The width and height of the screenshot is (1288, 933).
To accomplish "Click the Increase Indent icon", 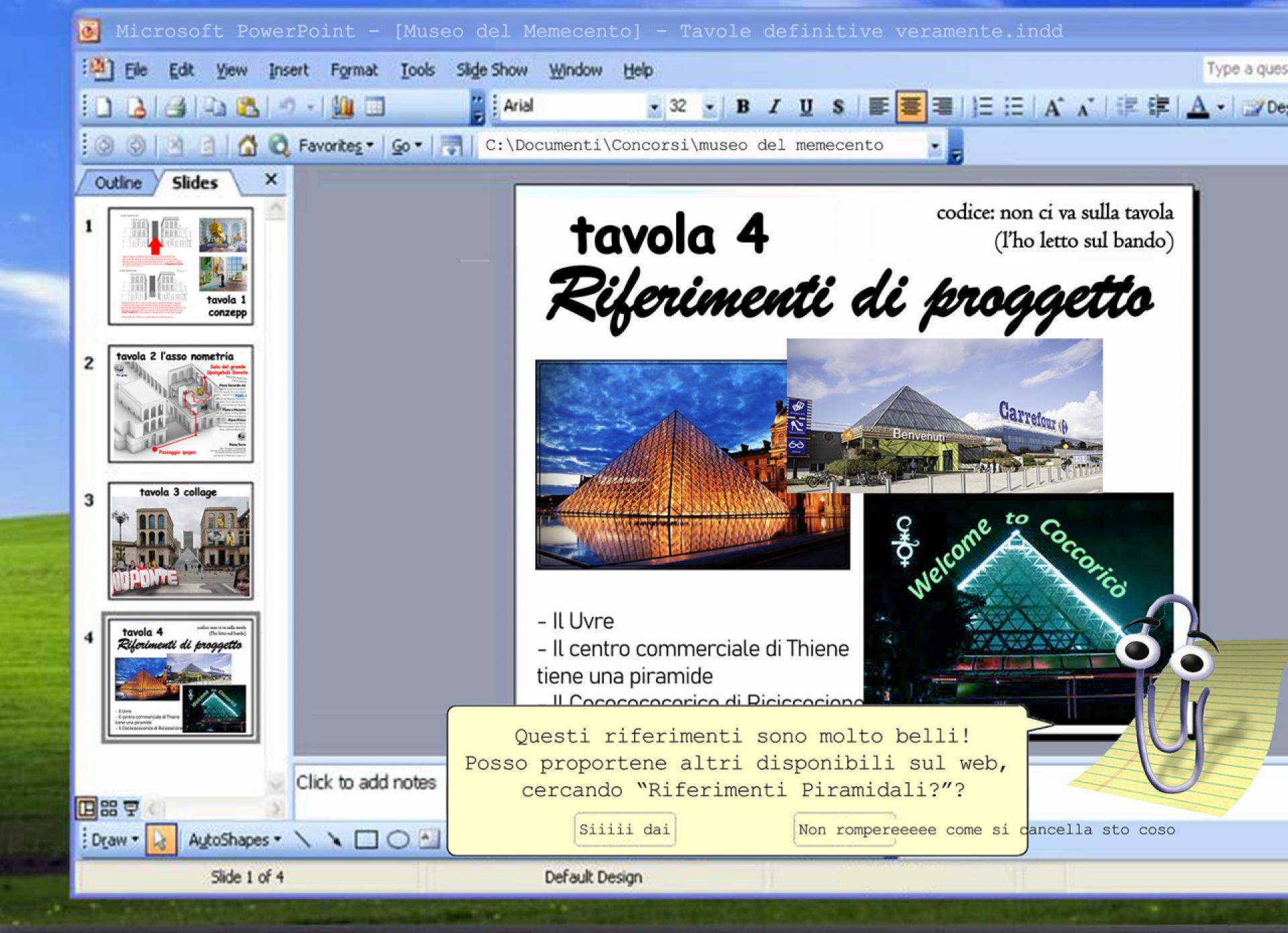I will pos(1159,107).
